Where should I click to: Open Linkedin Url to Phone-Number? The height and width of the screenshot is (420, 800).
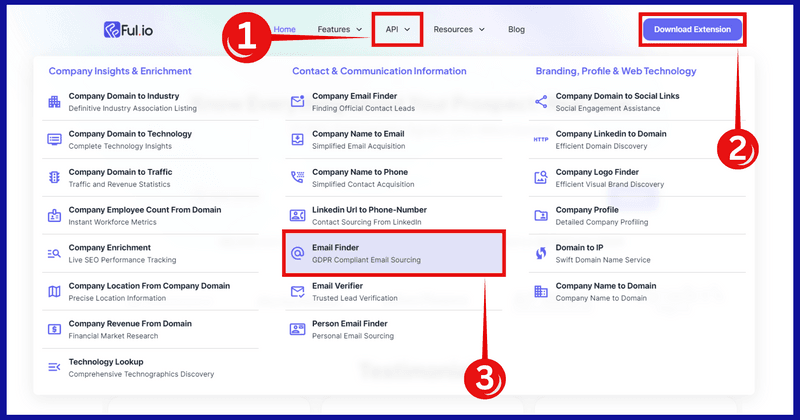click(x=369, y=210)
